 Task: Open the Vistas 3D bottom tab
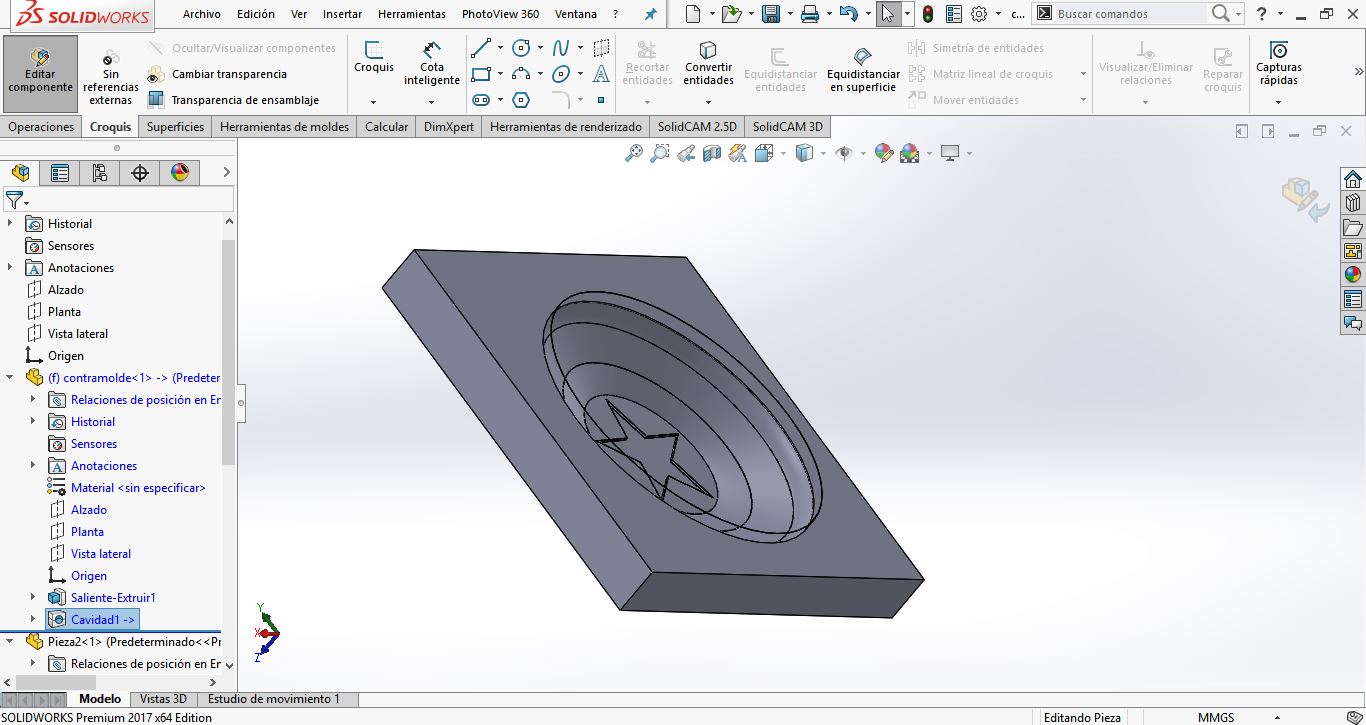(163, 699)
